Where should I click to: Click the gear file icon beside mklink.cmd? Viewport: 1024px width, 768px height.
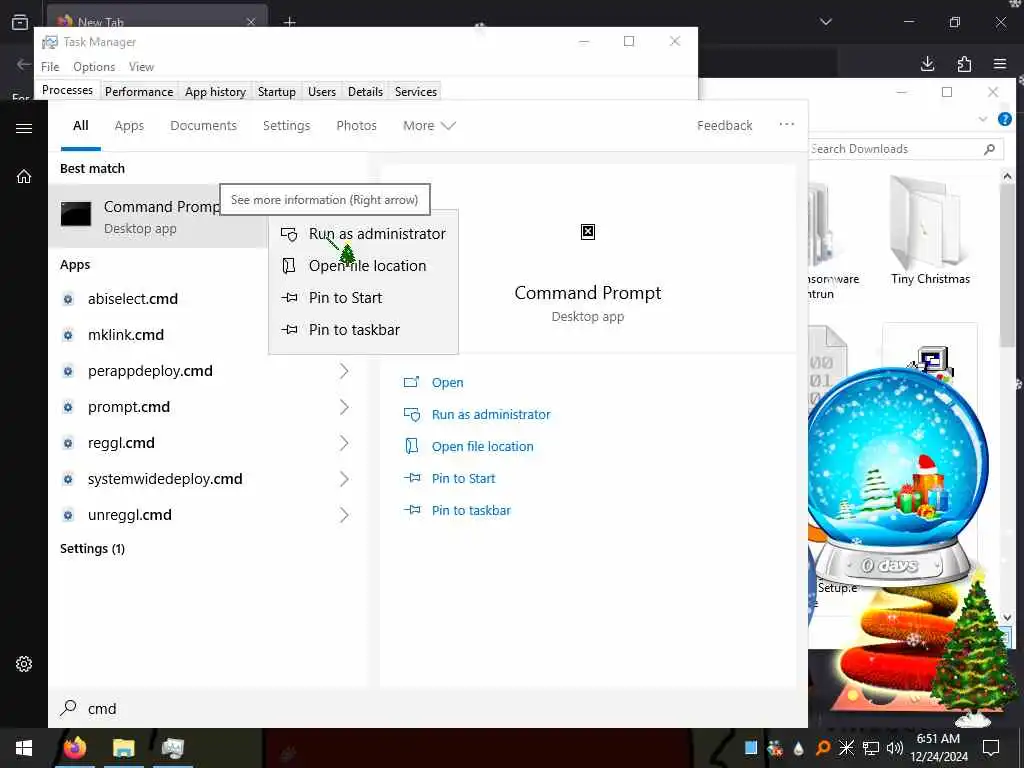pos(68,335)
